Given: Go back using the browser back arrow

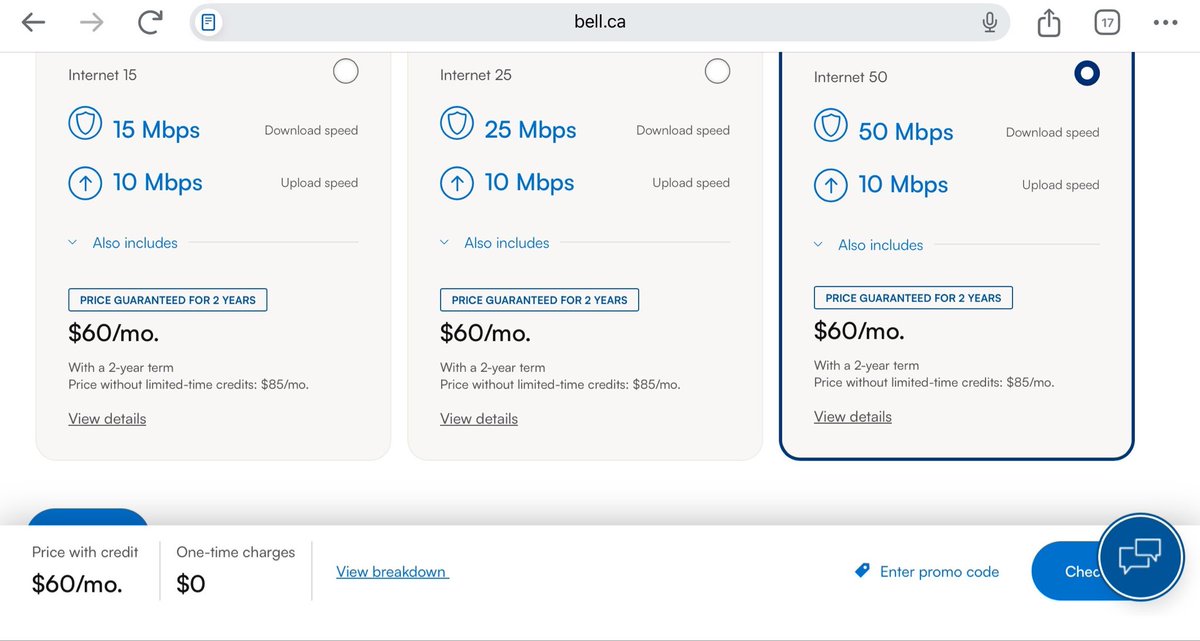Looking at the screenshot, I should pyautogui.click(x=33, y=22).
